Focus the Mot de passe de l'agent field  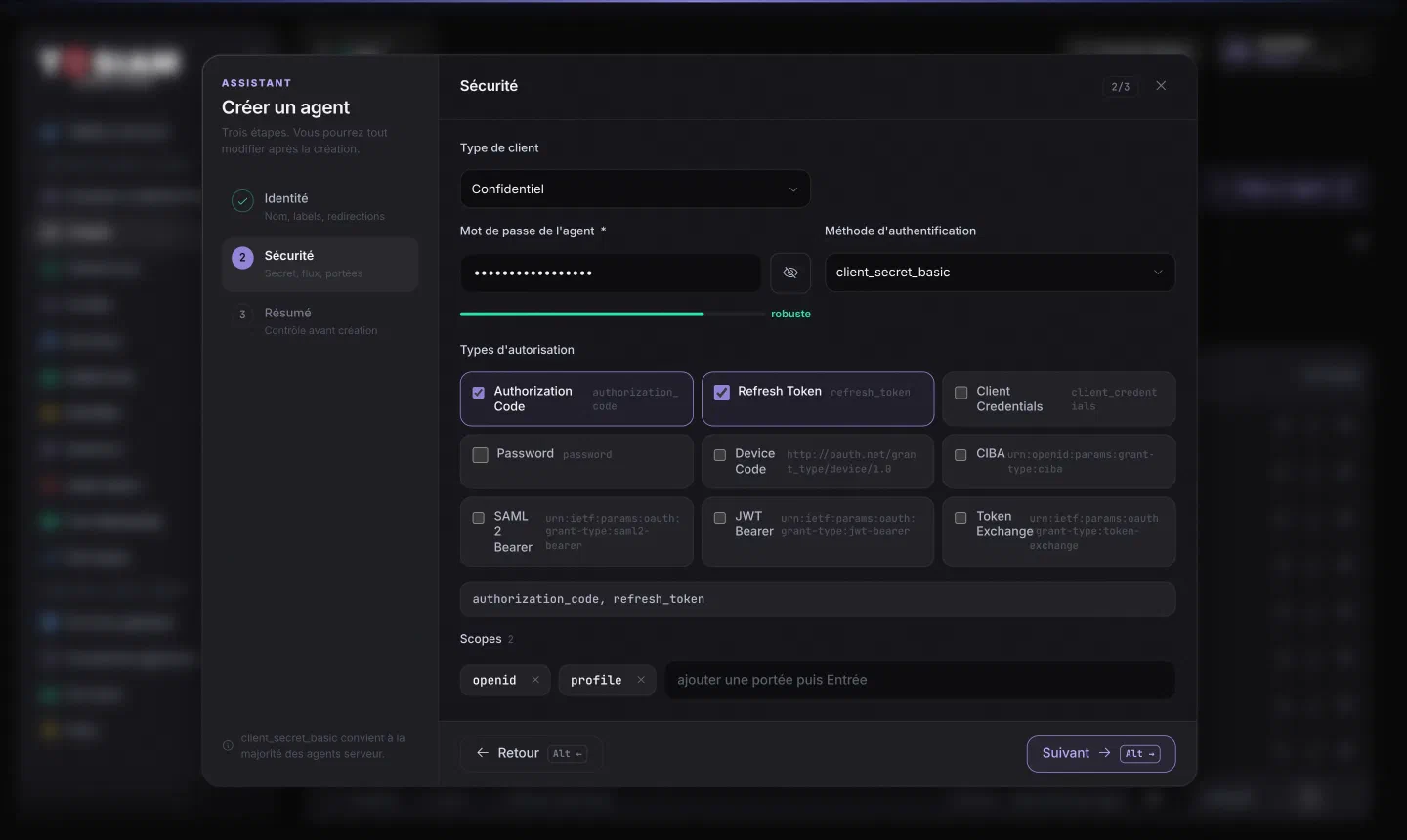(x=611, y=273)
